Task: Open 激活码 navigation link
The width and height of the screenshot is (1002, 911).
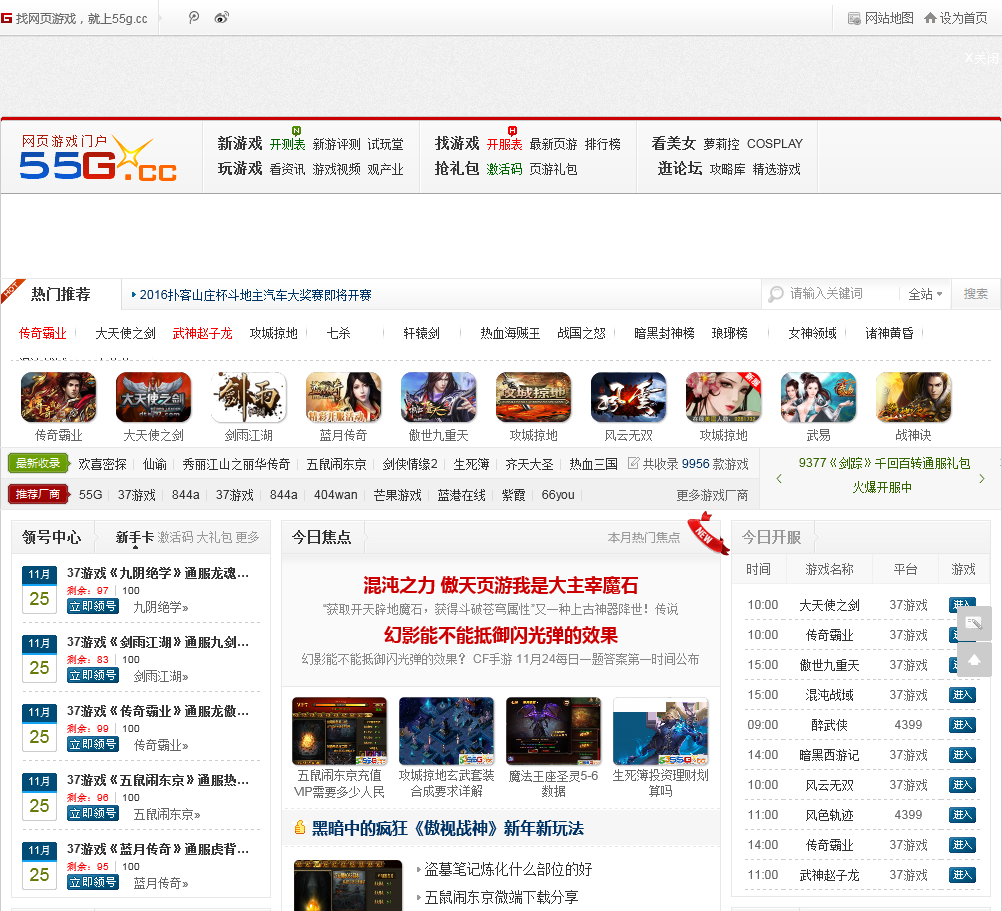Action: tap(504, 169)
